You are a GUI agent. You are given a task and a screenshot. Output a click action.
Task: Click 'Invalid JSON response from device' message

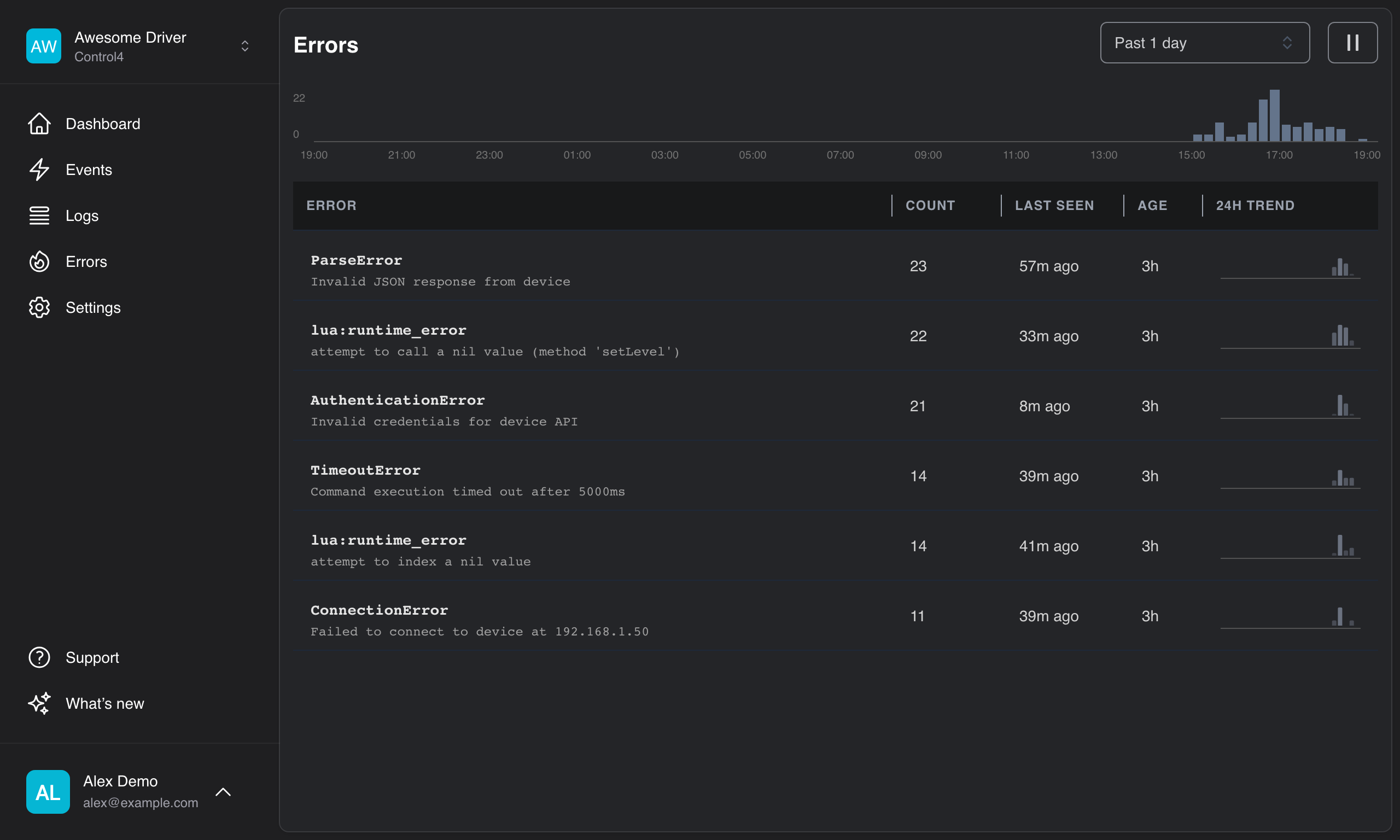click(440, 281)
